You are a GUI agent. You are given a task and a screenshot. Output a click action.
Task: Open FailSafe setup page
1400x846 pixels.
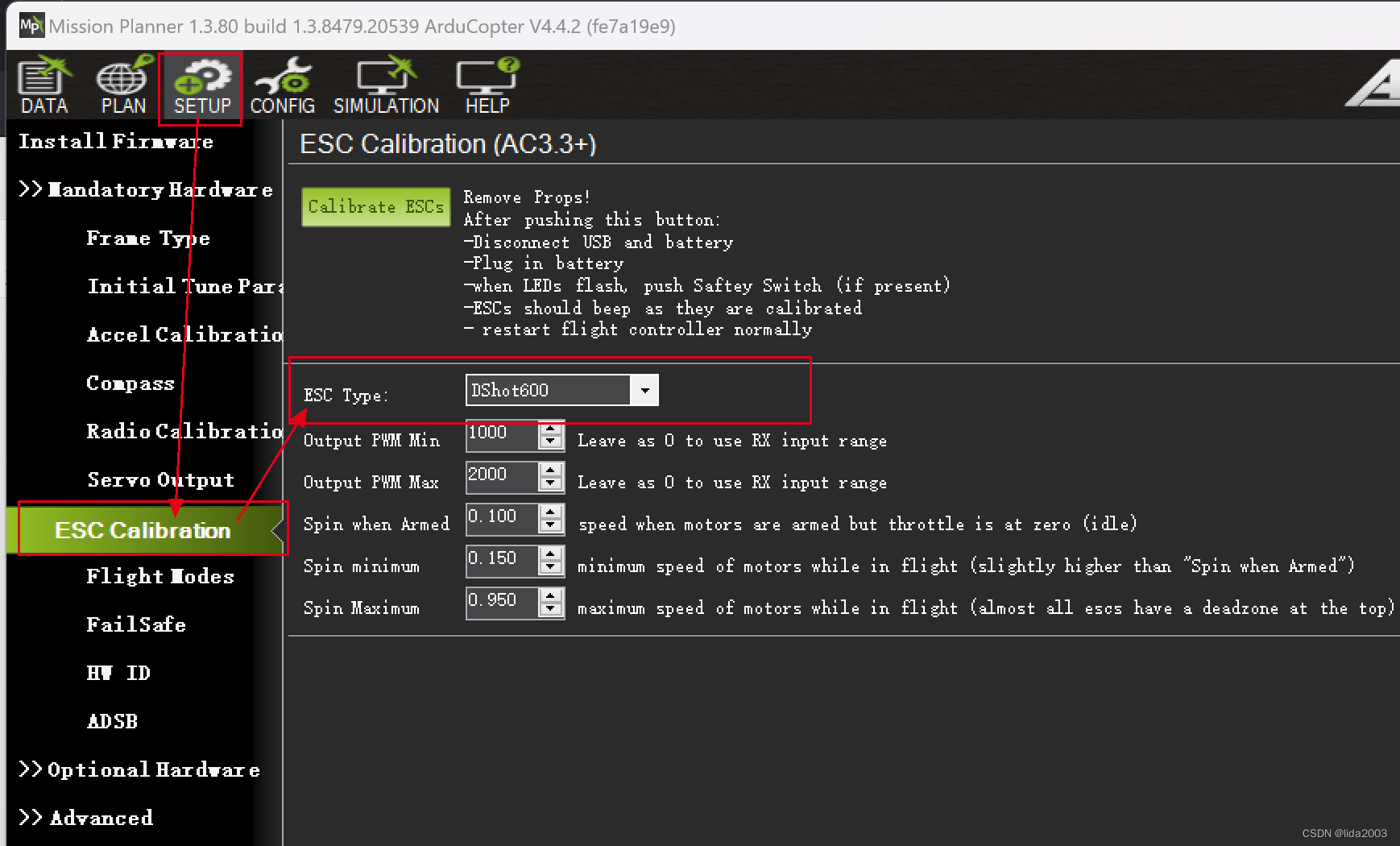click(136, 625)
